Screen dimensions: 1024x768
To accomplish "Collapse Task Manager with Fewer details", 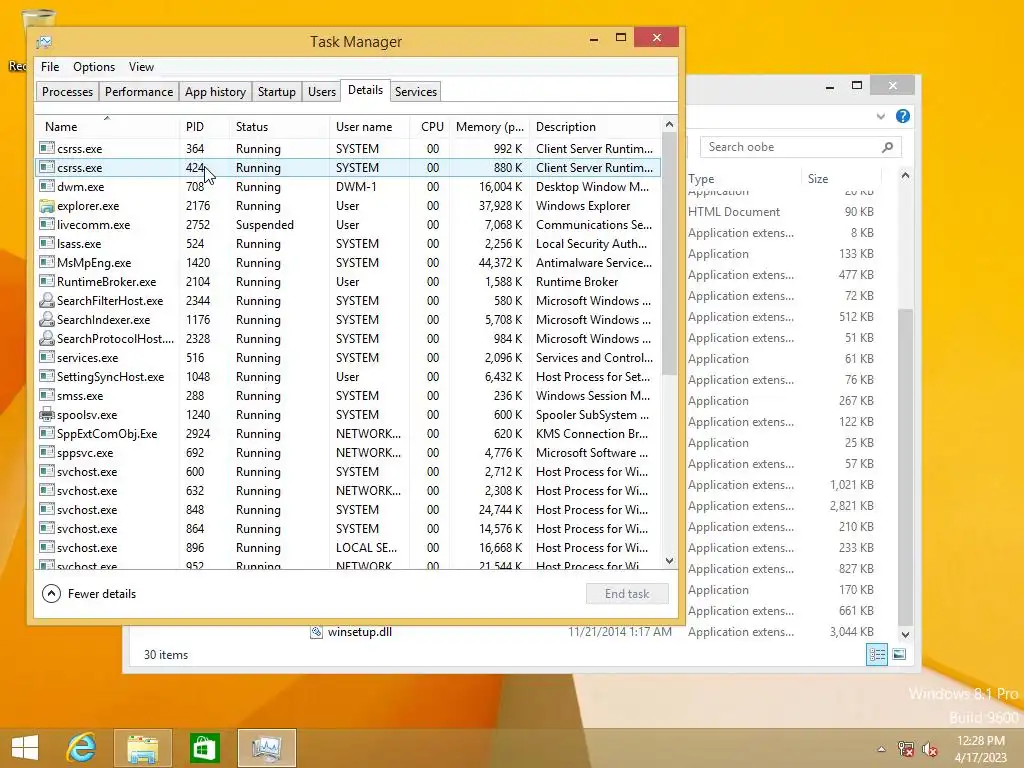I will pos(89,594).
